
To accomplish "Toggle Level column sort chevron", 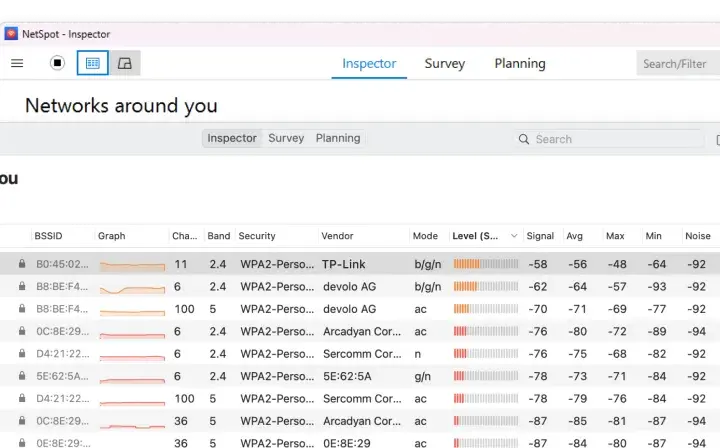I will click(514, 235).
